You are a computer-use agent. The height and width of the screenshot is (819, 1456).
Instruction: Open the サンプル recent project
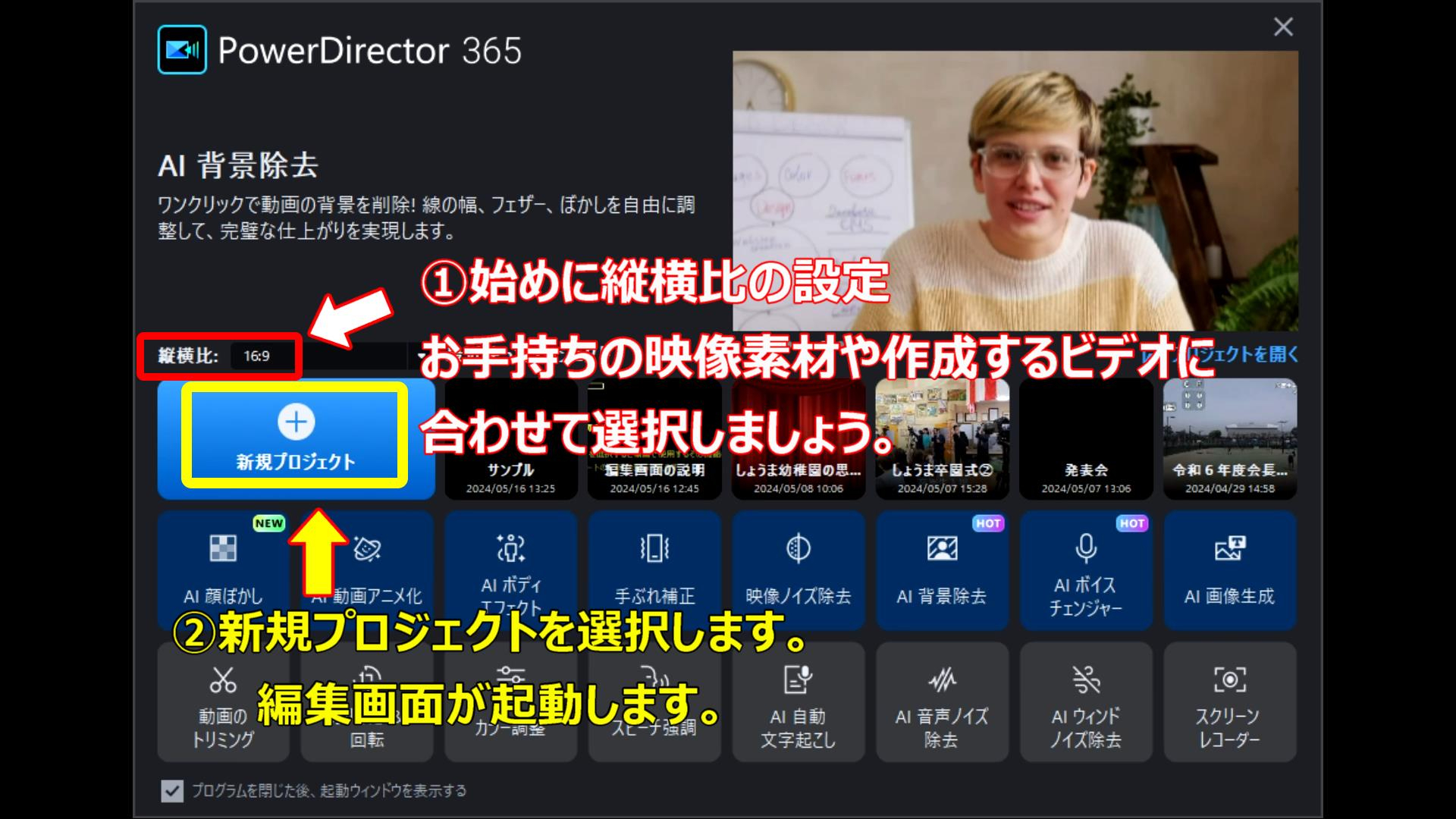(x=511, y=439)
